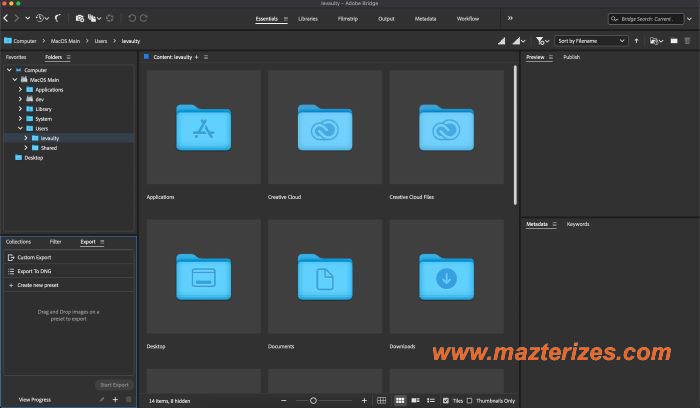
Task: Click the Get Photos from Camera icon
Action: (x=80, y=18)
